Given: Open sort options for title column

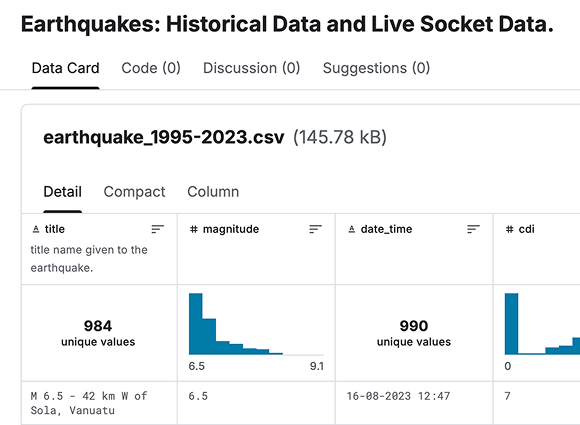Looking at the screenshot, I should coord(158,229).
